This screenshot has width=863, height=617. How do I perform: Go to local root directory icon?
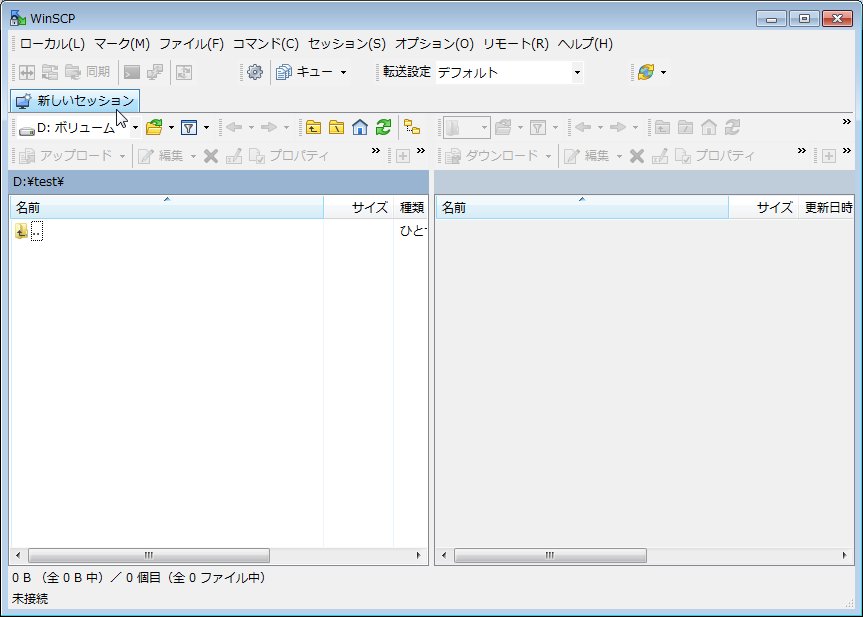pyautogui.click(x=337, y=127)
